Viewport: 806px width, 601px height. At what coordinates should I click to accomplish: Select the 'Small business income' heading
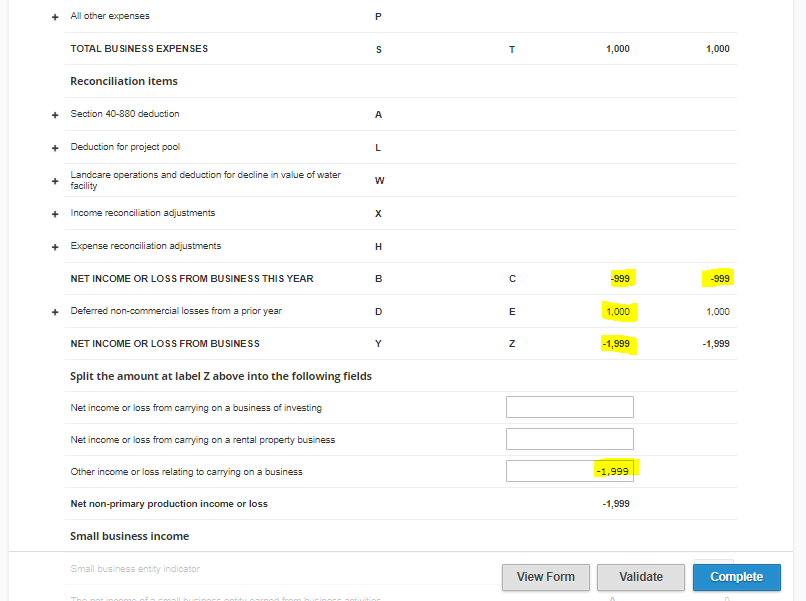(x=130, y=536)
